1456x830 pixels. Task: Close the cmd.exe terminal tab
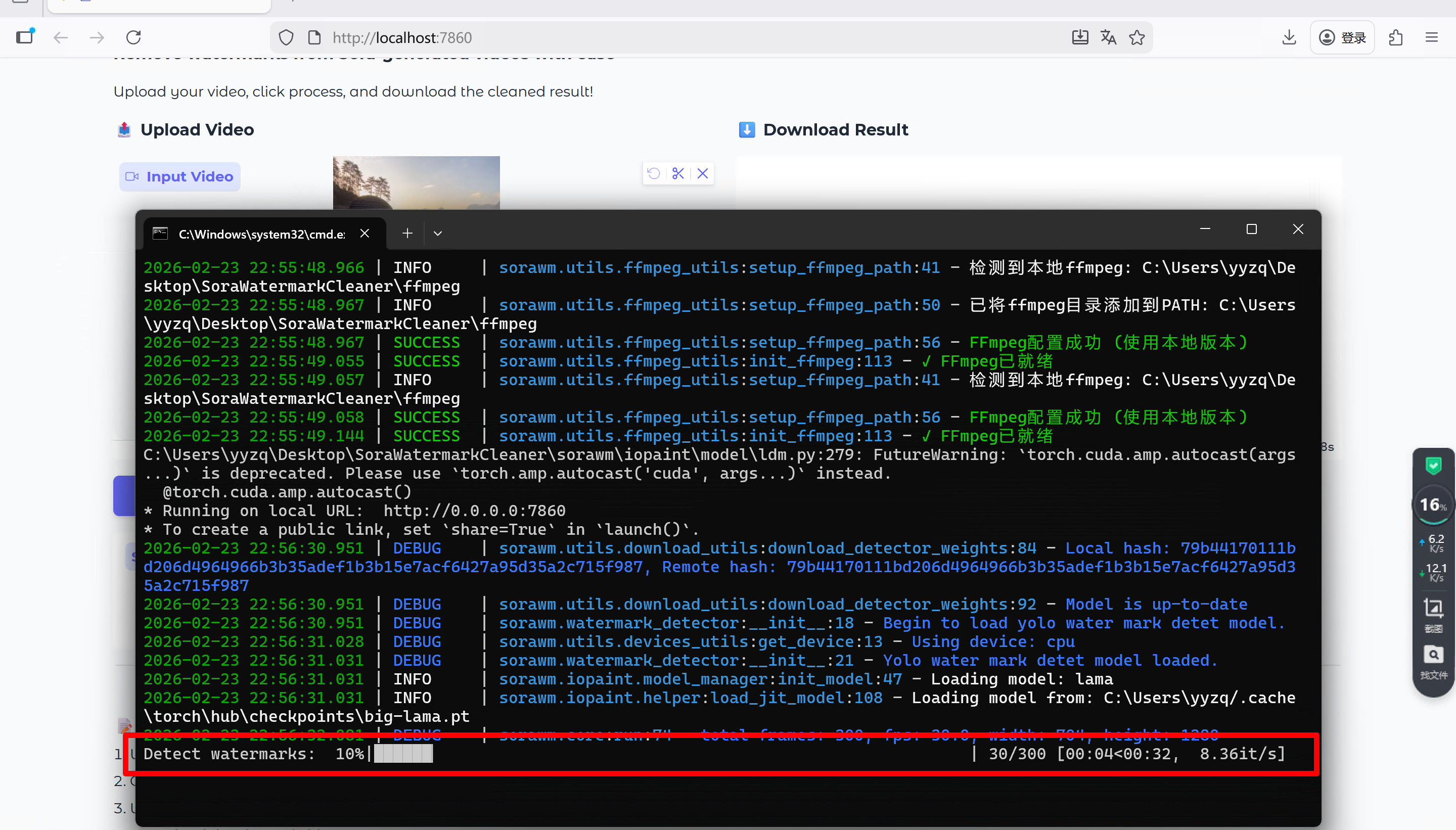pyautogui.click(x=365, y=233)
